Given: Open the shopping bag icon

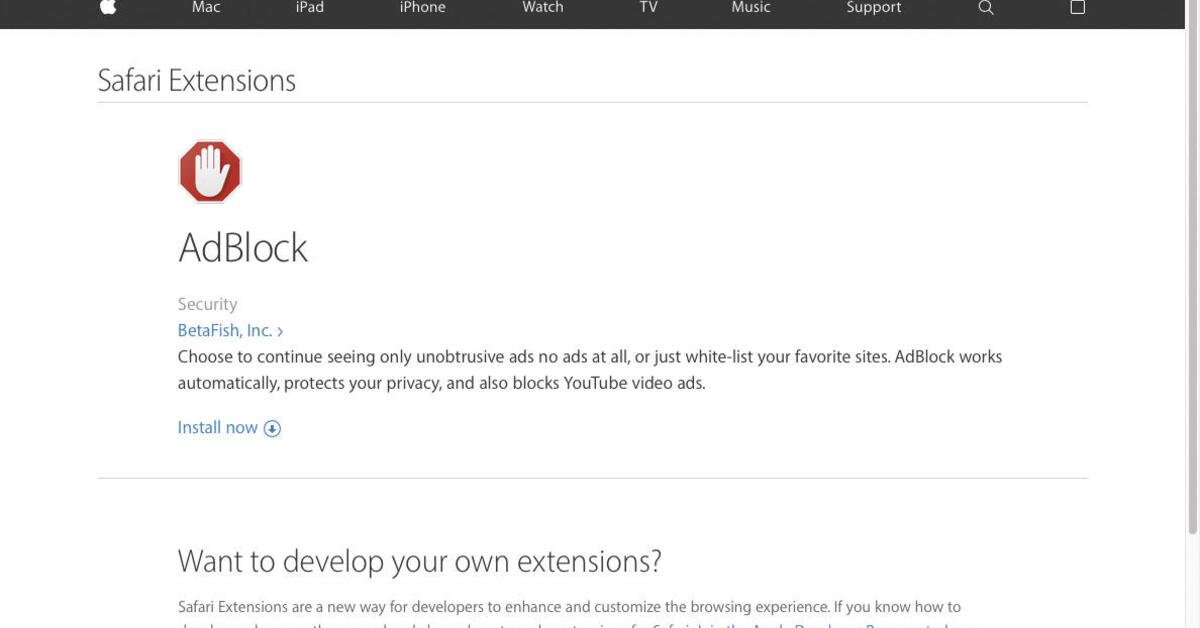Looking at the screenshot, I should (x=1077, y=6).
